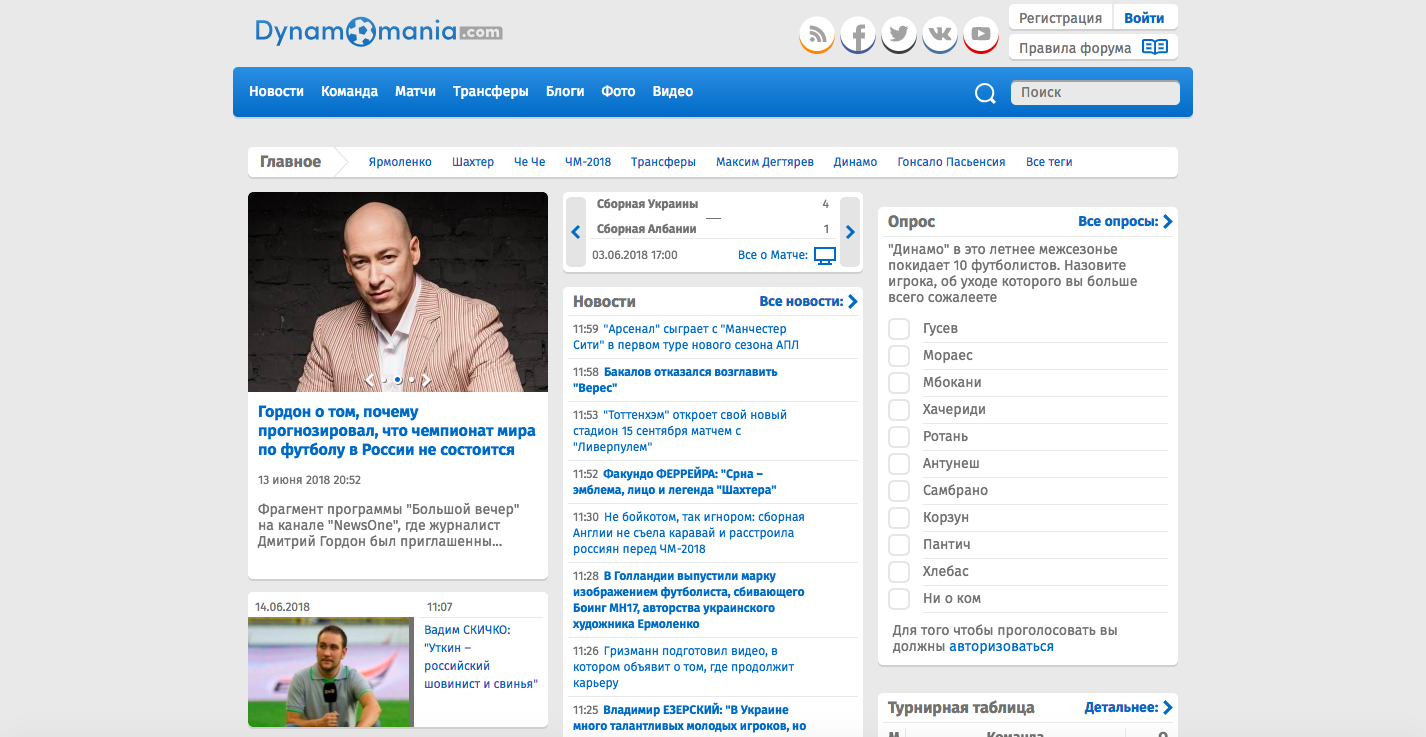Viewport: 1426px width, 737px height.
Task: Click the Войти login button
Action: (x=1144, y=17)
